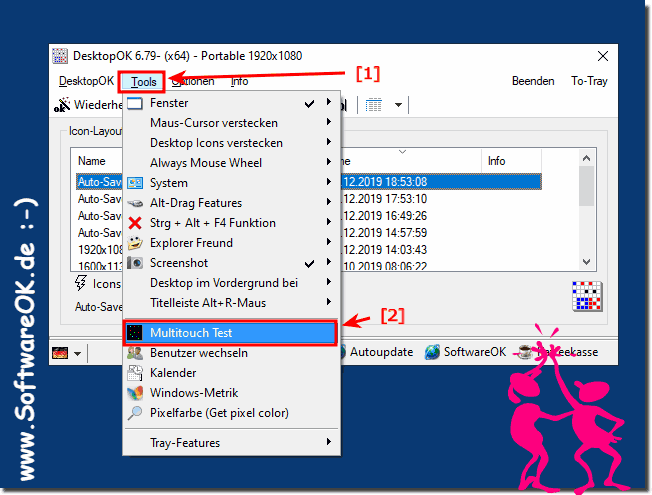Expand the System submenu arrow
The image size is (652, 495).
pyautogui.click(x=329, y=181)
